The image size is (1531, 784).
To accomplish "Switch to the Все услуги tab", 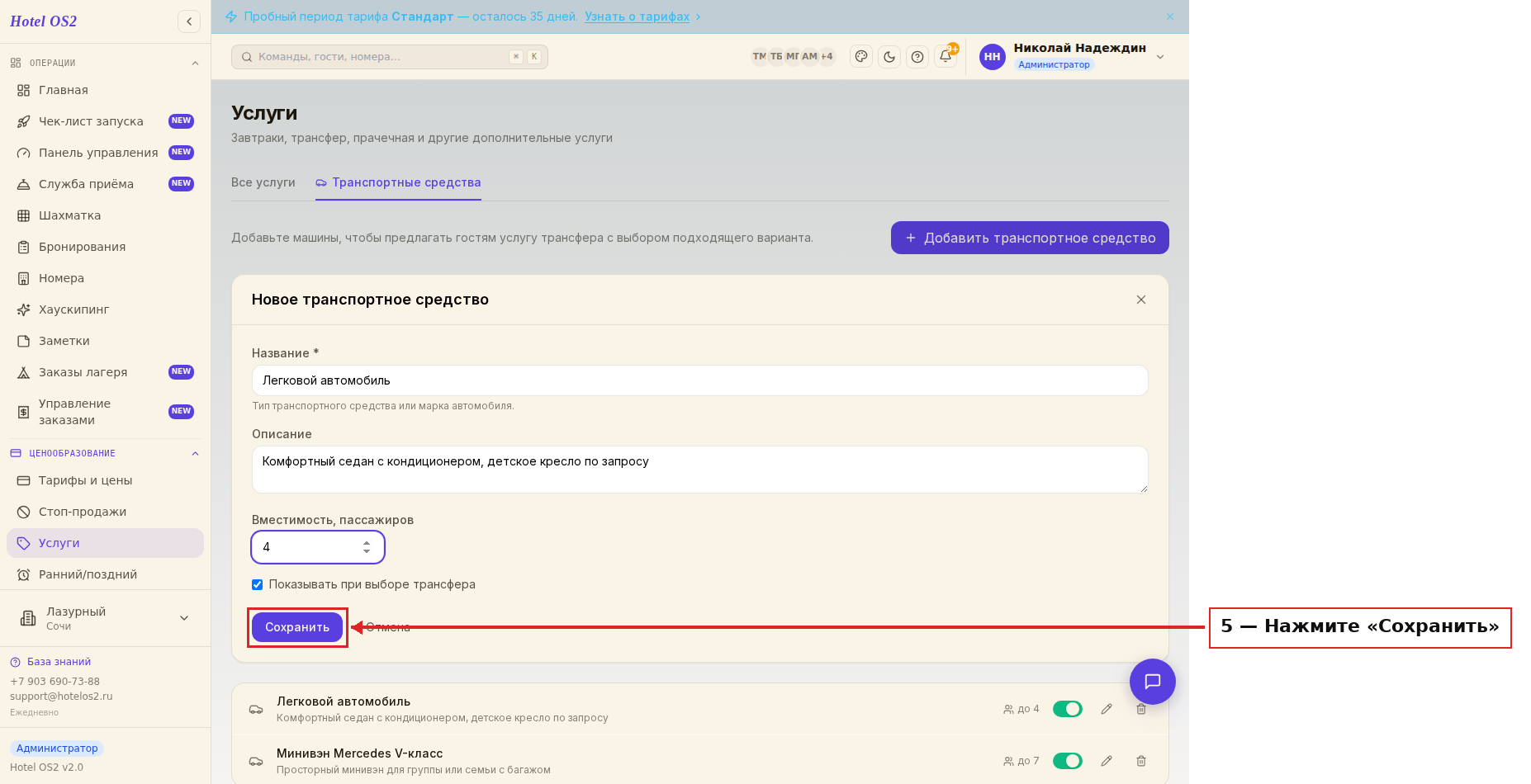I will 263,182.
